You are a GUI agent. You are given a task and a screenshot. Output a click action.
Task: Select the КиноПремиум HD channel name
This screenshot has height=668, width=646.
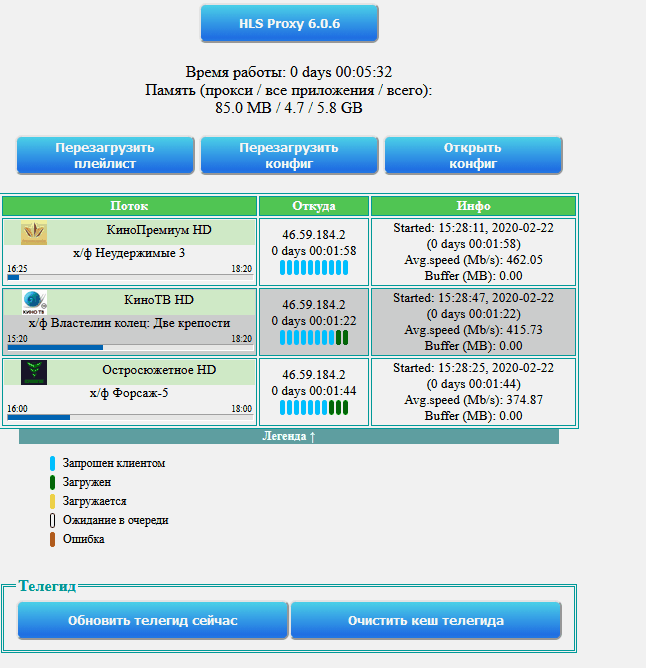[159, 230]
